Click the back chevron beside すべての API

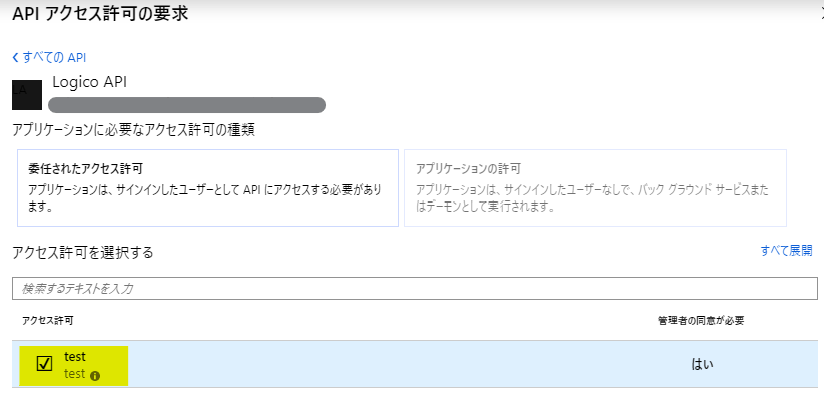tap(15, 57)
